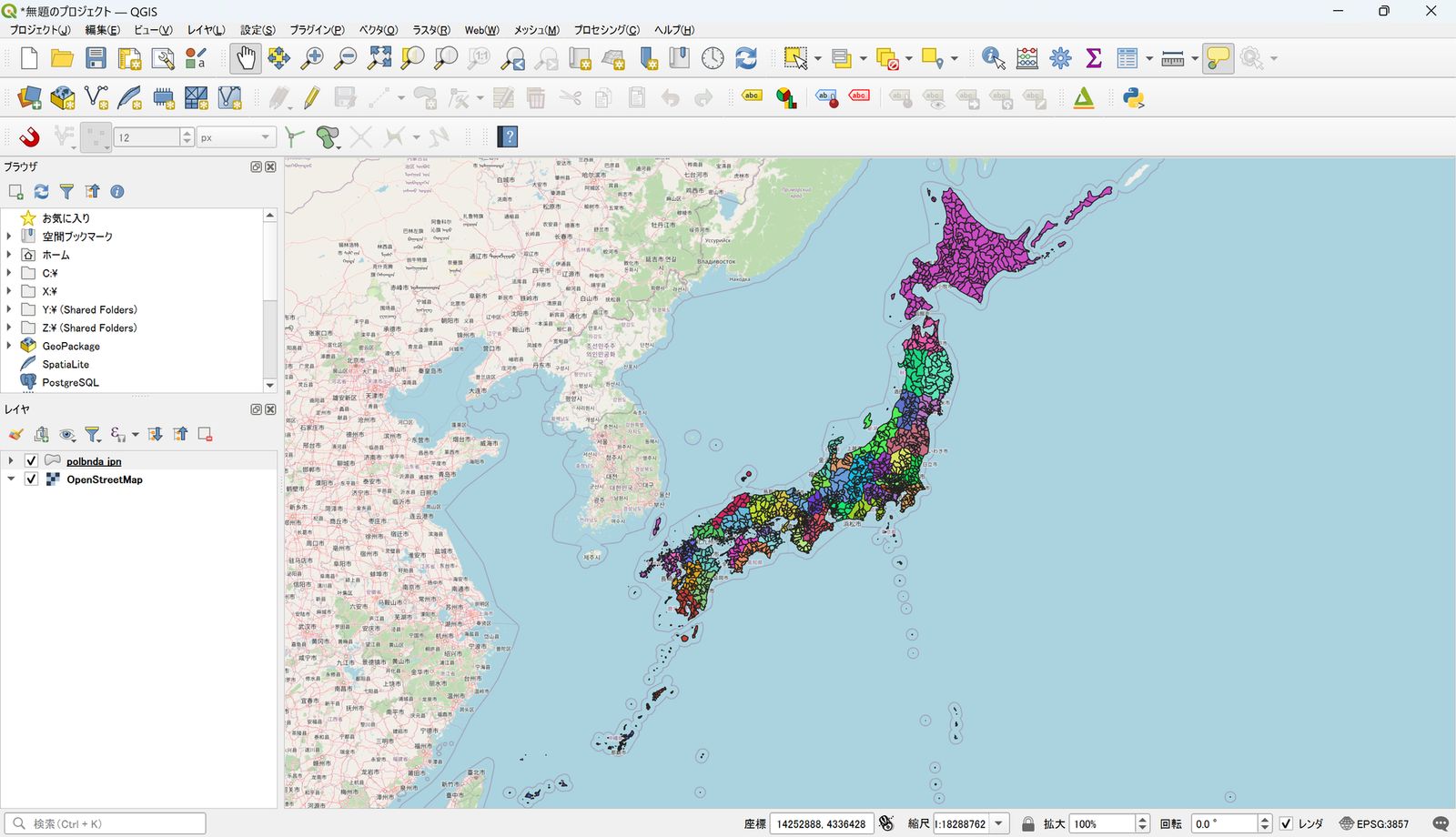Open the log messages speech bubble icon
1456x837 pixels.
[1440, 824]
